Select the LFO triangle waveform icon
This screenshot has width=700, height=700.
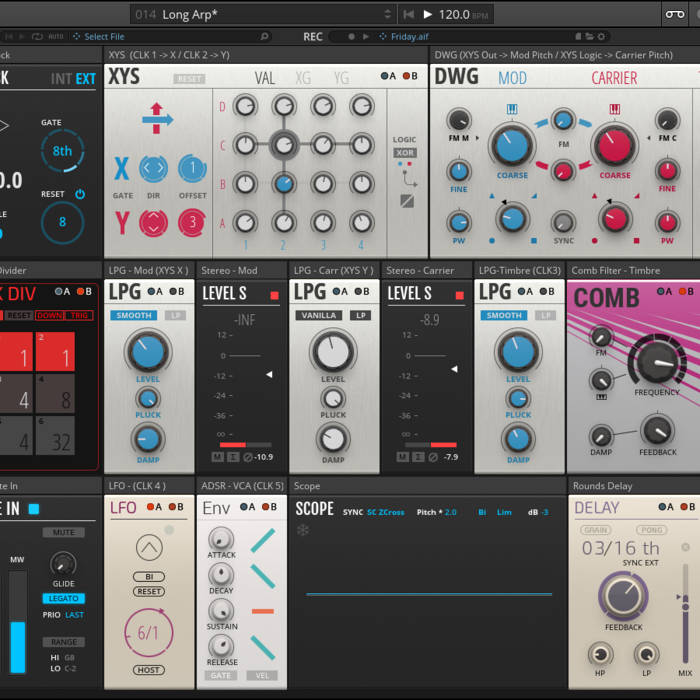click(x=149, y=547)
